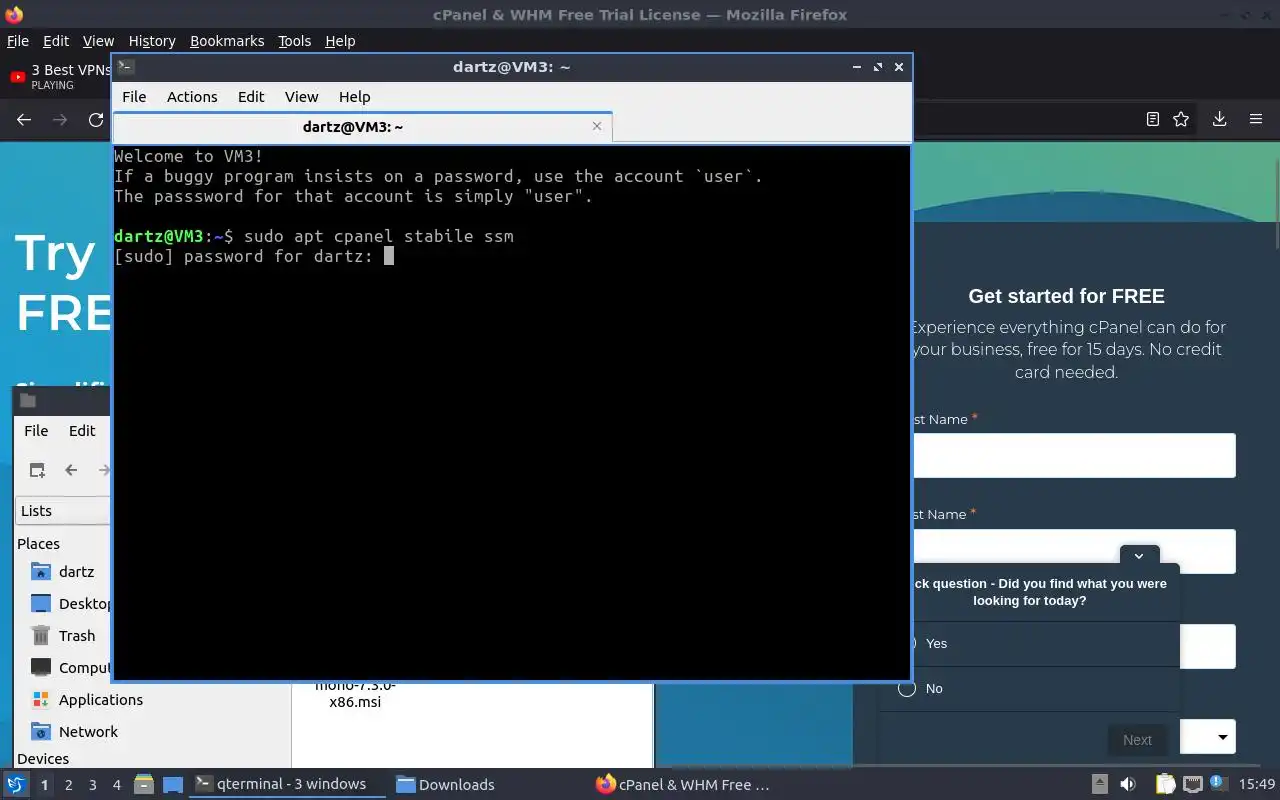Viewport: 1280px width, 800px height.
Task: Switch to virtual desktop 4
Action: coord(116,785)
